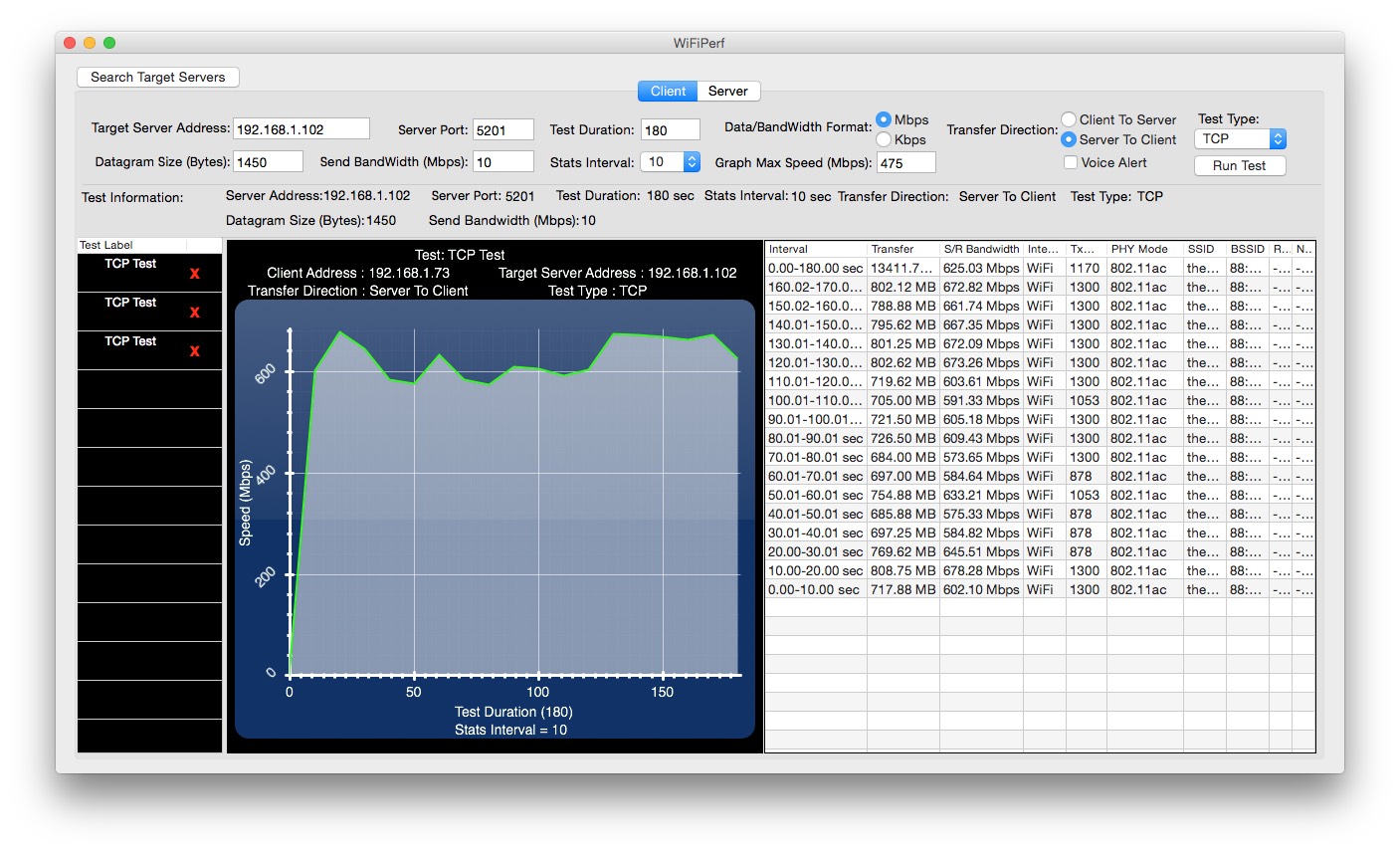Select the 0.00-10.00 sec interval cell
The image size is (1400, 853).
(x=816, y=589)
